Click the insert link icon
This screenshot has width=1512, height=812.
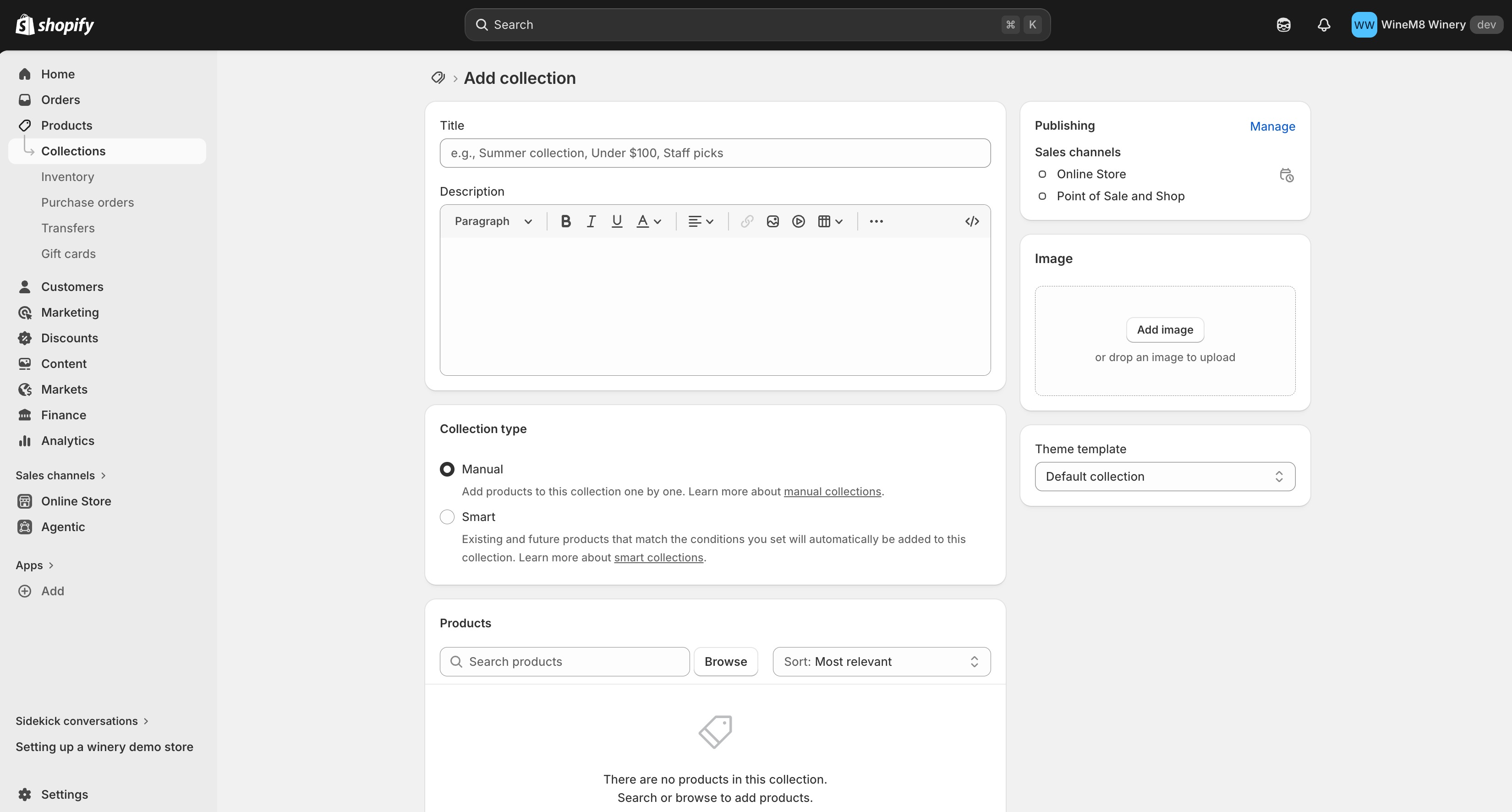[747, 221]
